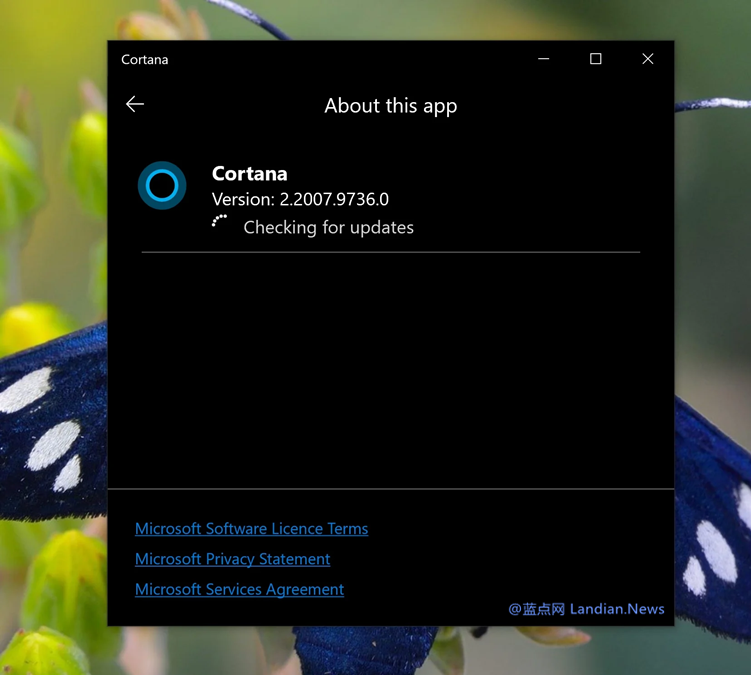Screen dimensions: 751x675
Task: Minimize the Cortana window
Action: point(544,59)
